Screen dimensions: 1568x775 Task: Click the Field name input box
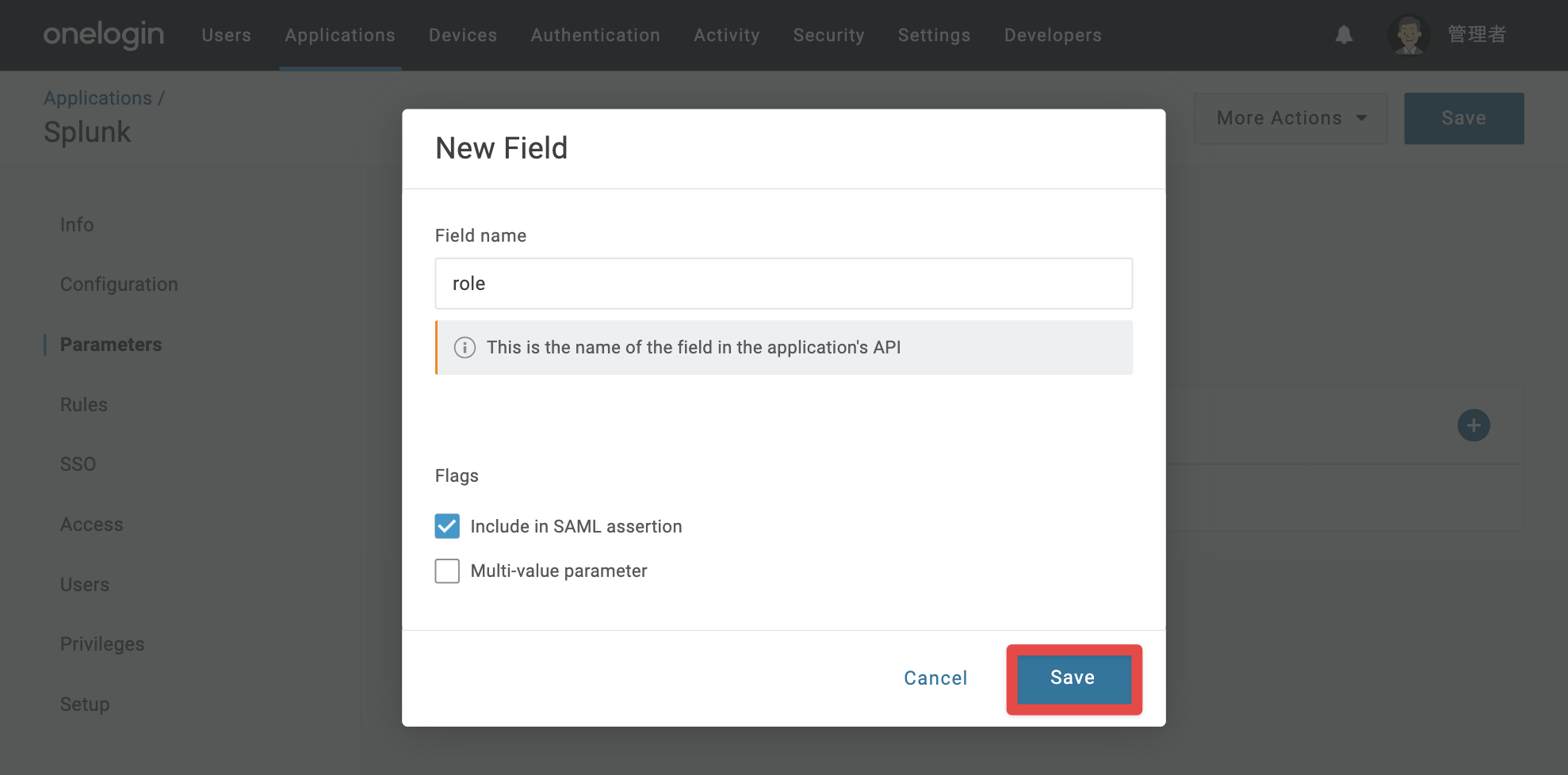(784, 284)
